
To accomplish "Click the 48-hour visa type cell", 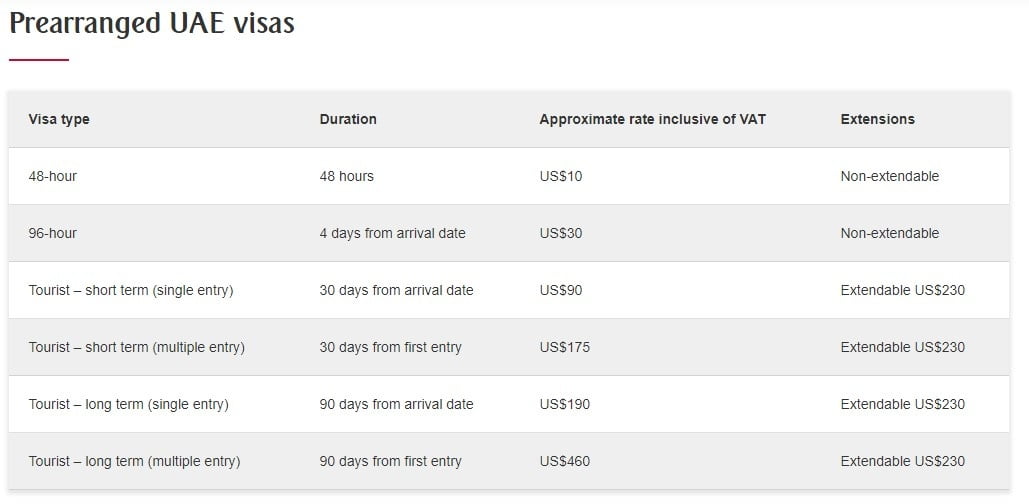I will point(53,176).
